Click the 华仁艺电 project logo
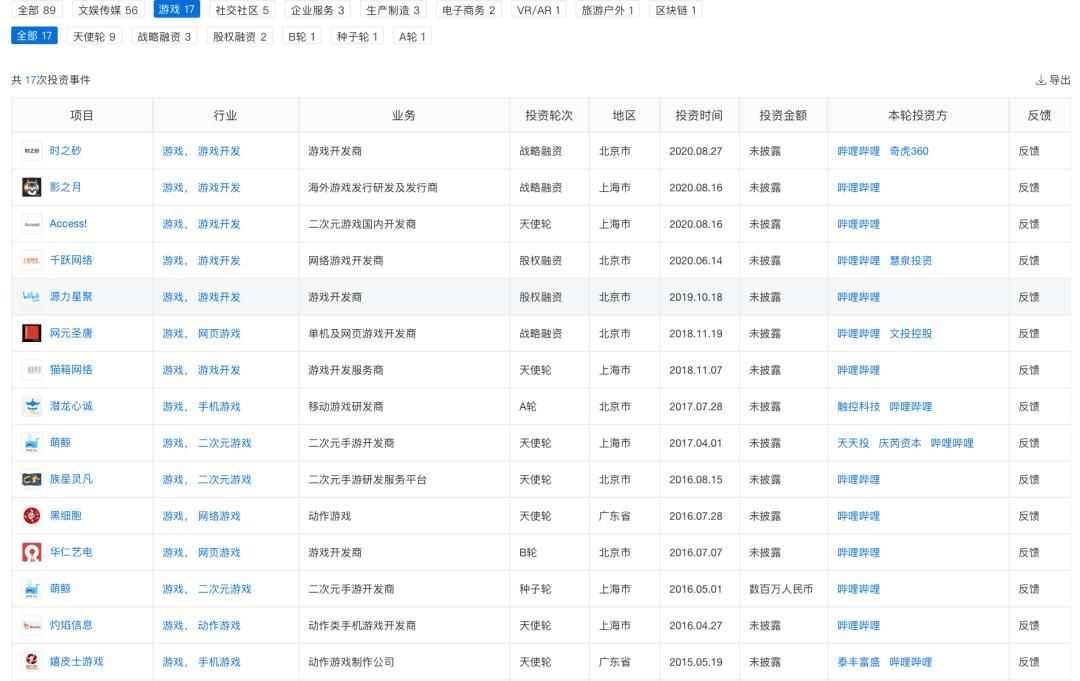This screenshot has height=681, width=1080. point(30,552)
